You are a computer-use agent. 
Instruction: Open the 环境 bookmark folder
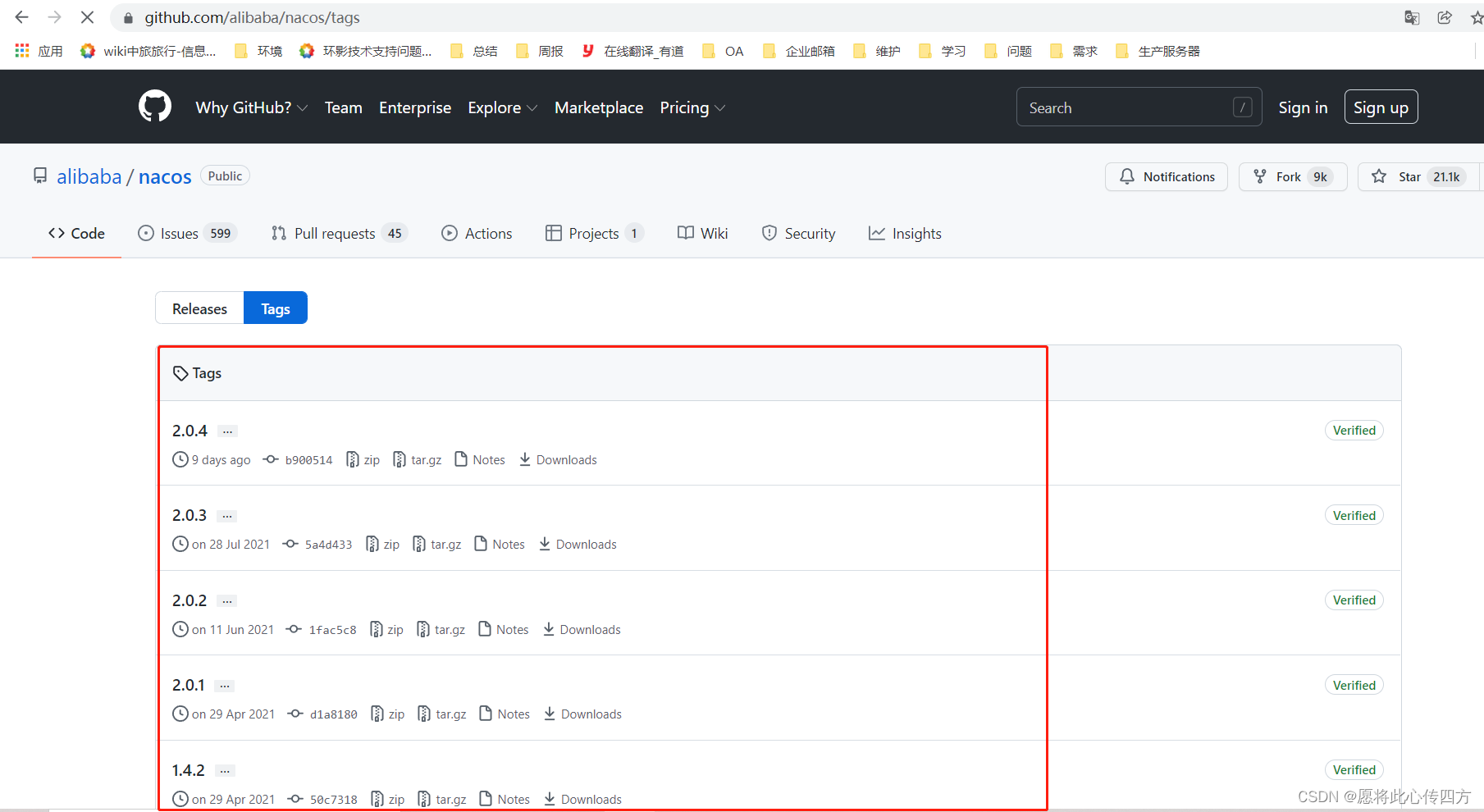click(258, 51)
